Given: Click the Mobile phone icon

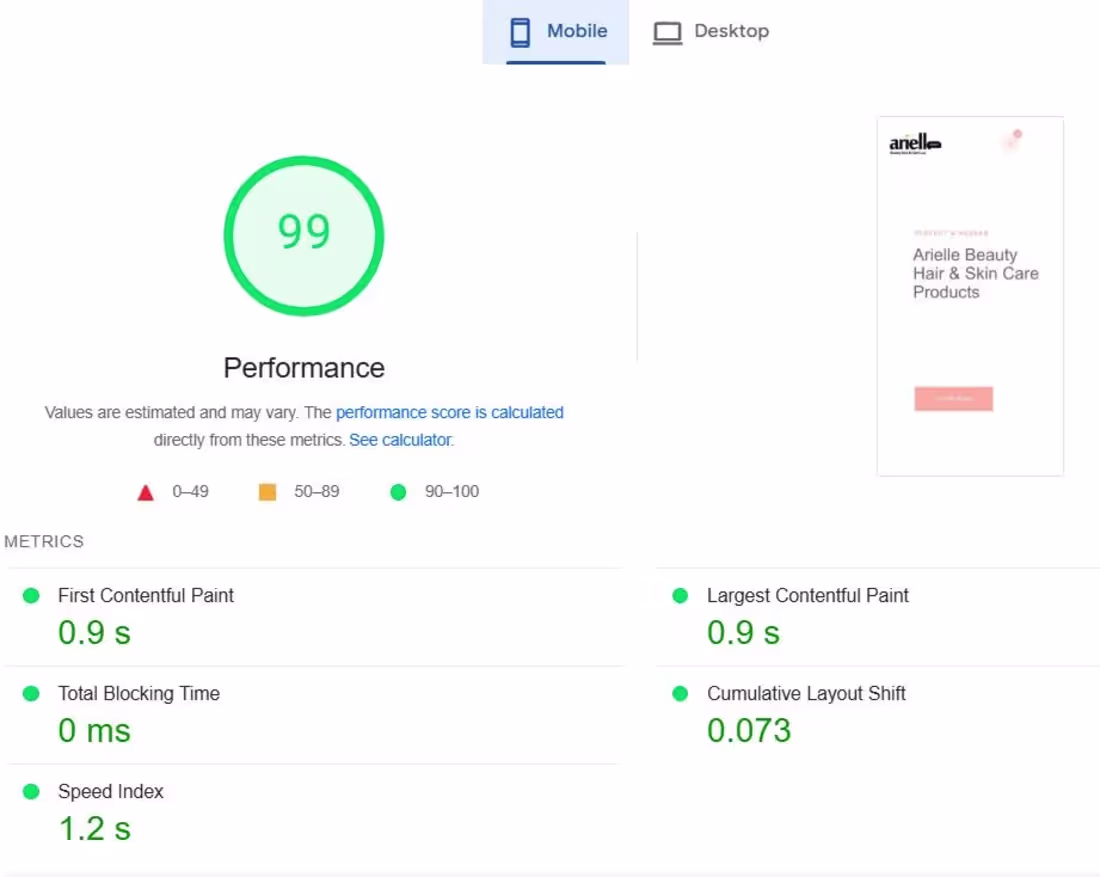Looking at the screenshot, I should coord(520,32).
